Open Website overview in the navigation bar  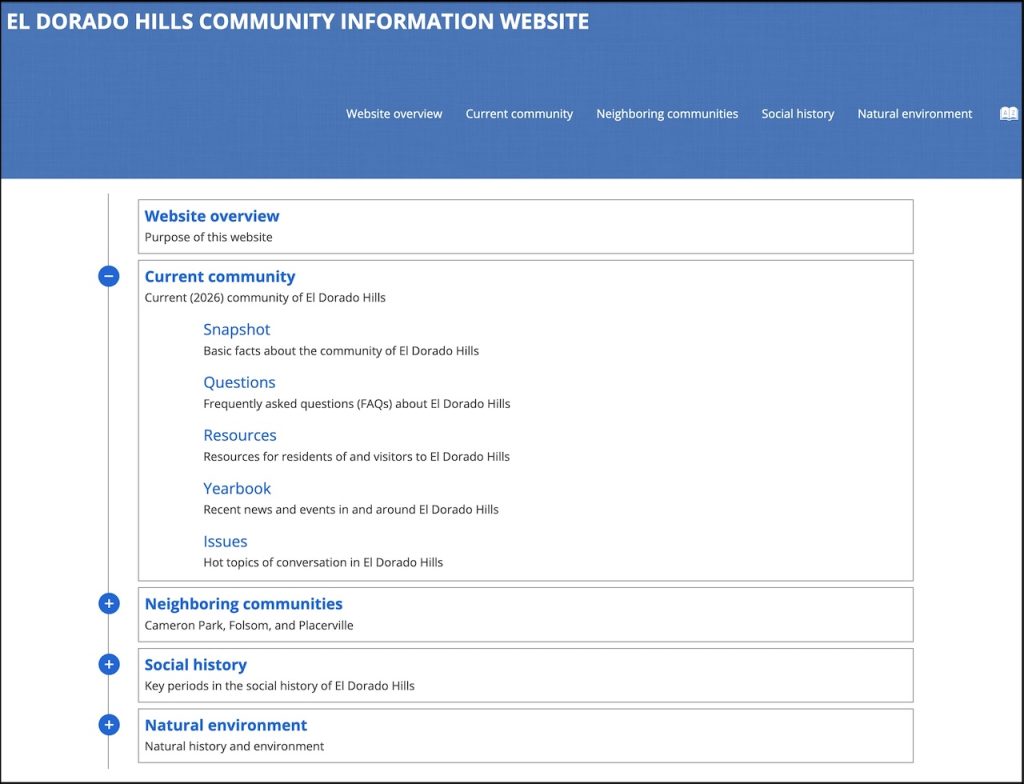394,114
